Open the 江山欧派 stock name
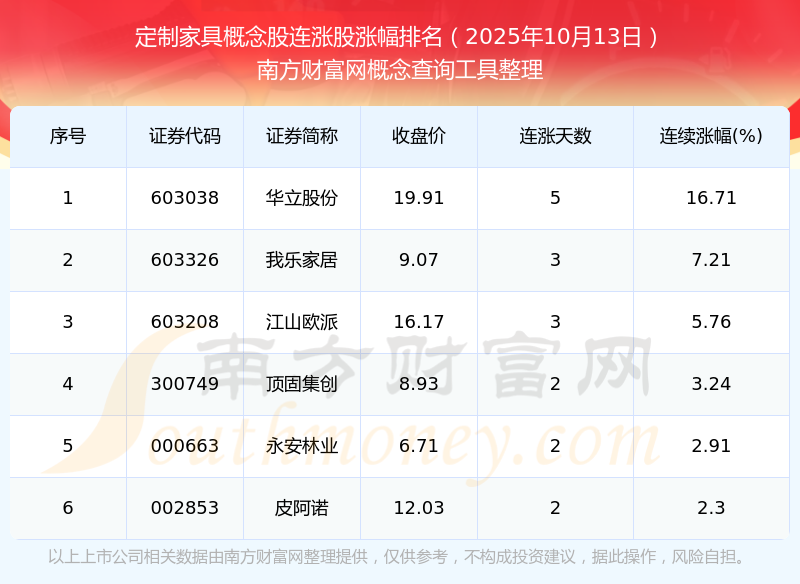The width and height of the screenshot is (800, 584). pyautogui.click(x=302, y=322)
